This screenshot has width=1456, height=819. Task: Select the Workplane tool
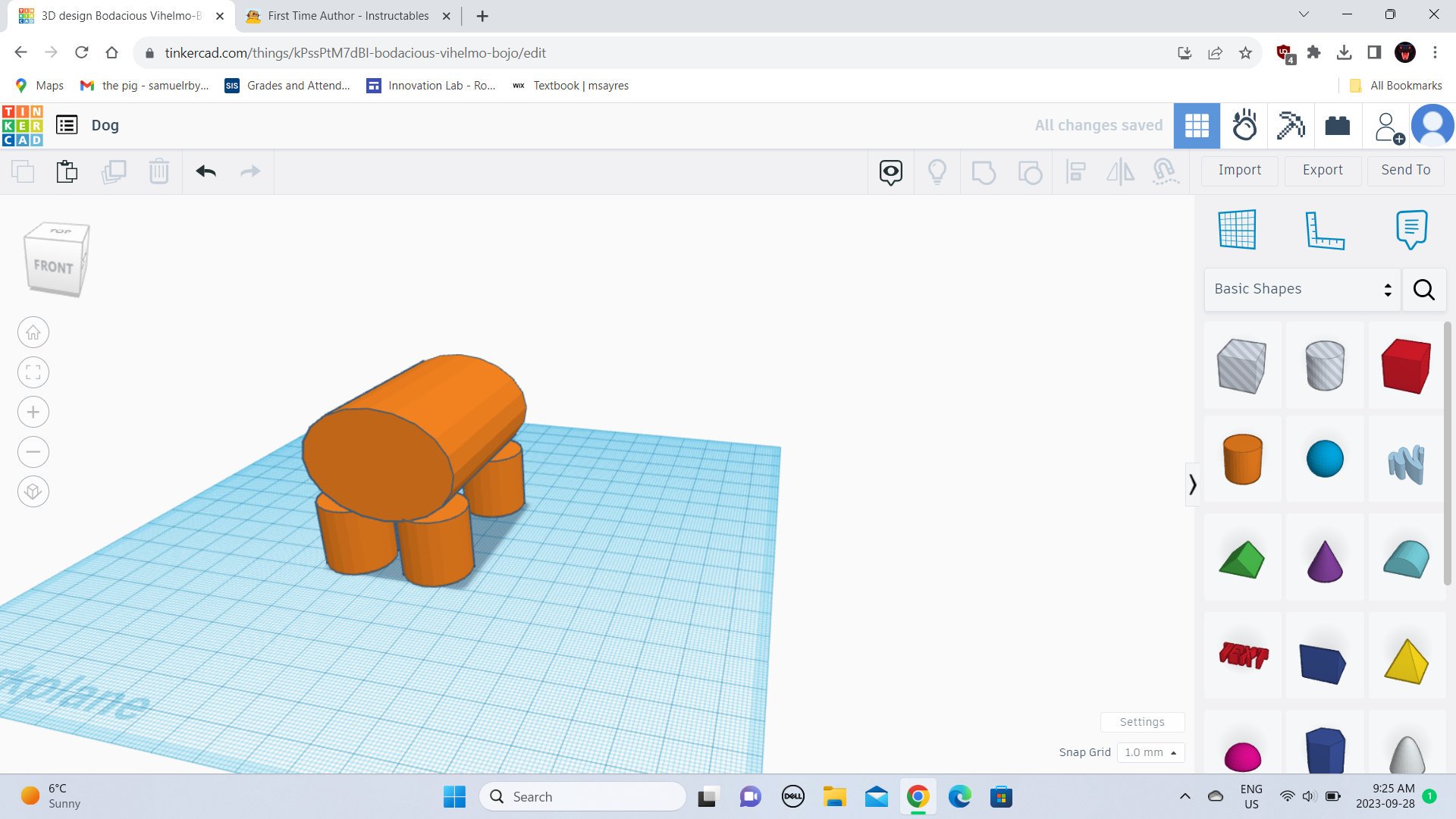[x=1237, y=230]
